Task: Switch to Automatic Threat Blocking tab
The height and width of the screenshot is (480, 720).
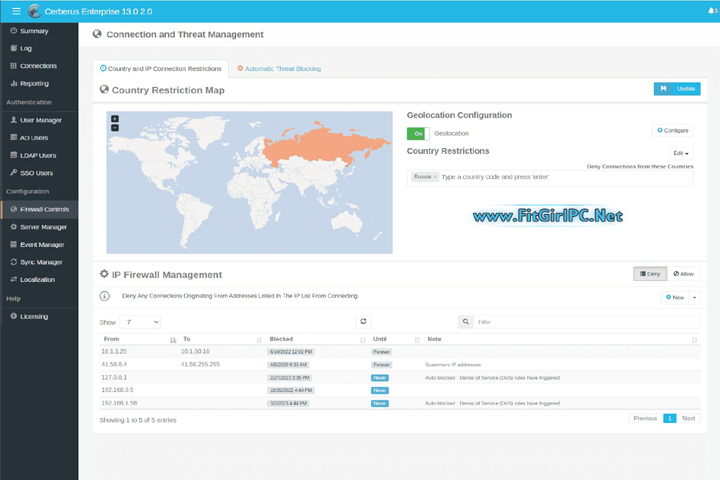Action: (279, 69)
